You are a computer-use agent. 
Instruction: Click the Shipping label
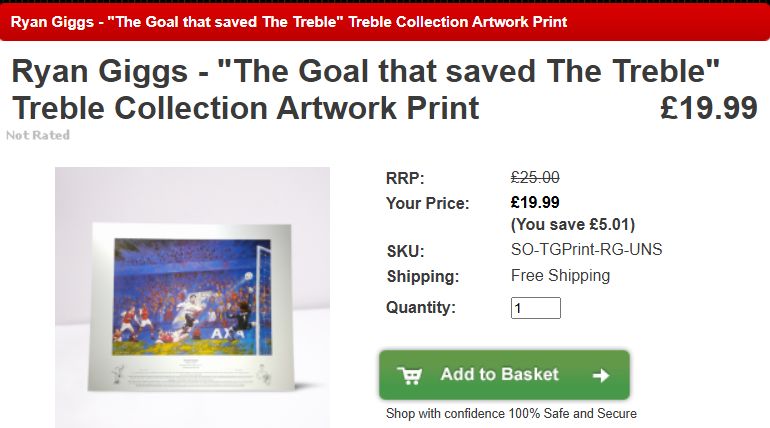pyautogui.click(x=422, y=276)
